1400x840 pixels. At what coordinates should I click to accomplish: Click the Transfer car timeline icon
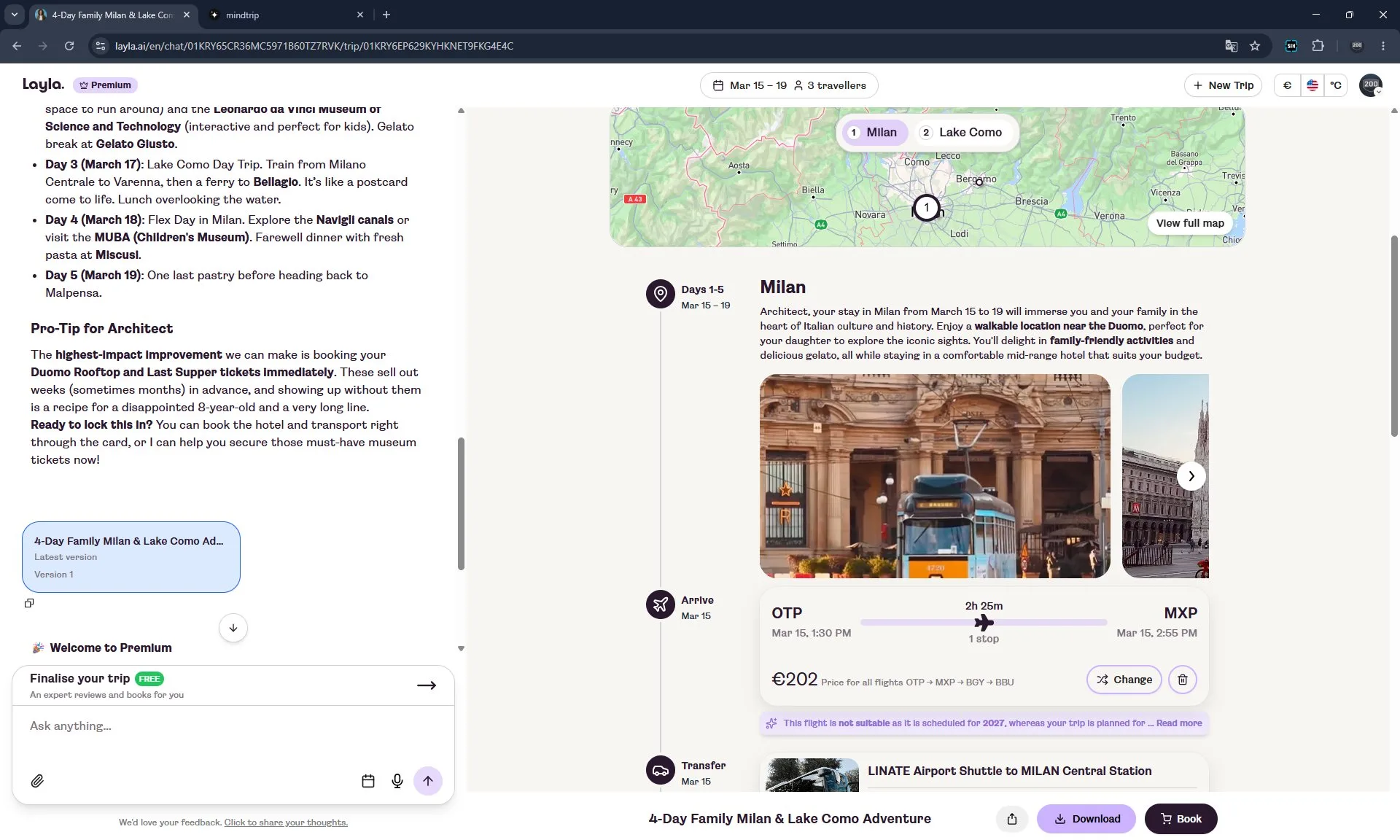click(660, 770)
